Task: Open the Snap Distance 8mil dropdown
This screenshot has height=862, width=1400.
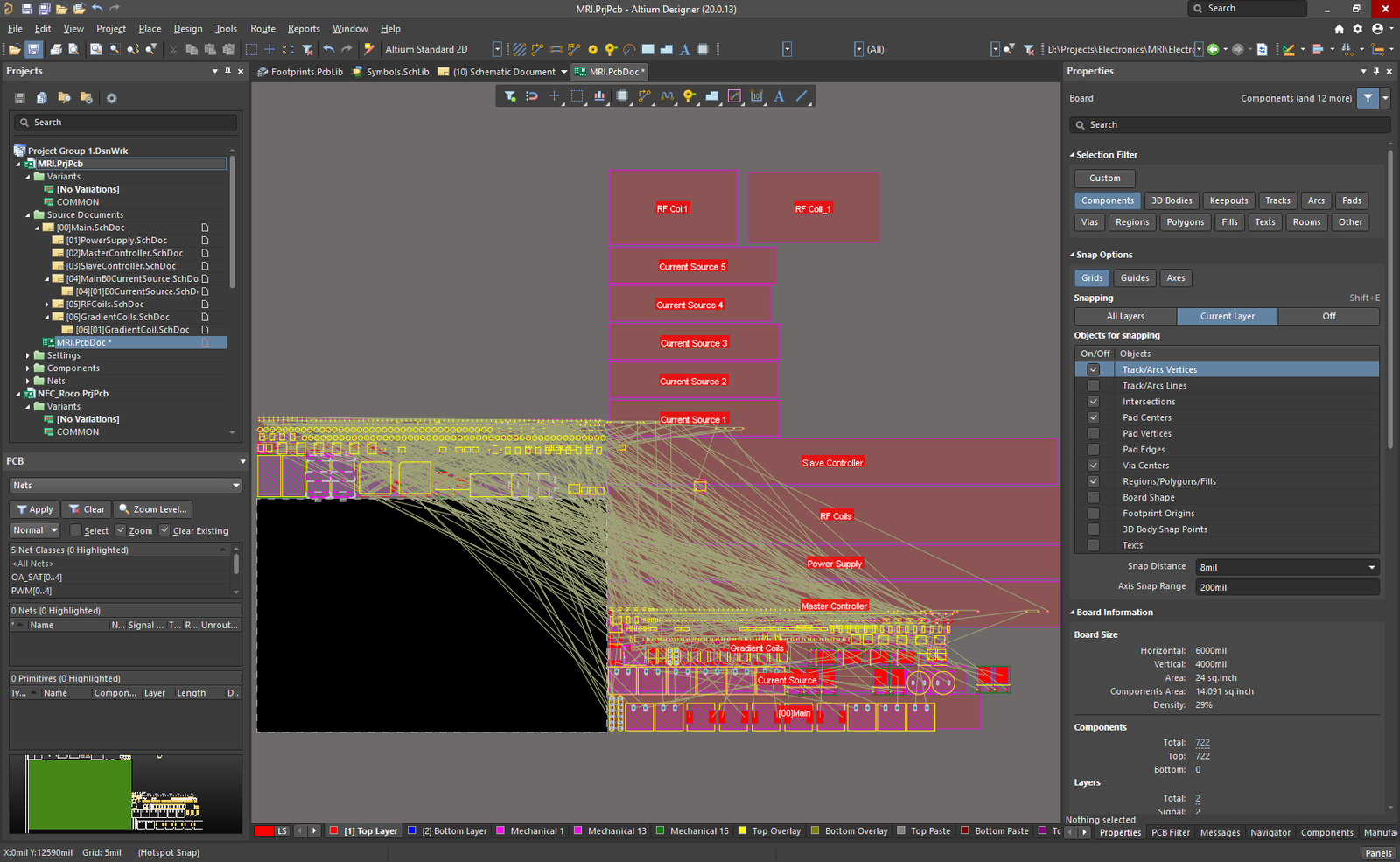Action: pos(1287,567)
